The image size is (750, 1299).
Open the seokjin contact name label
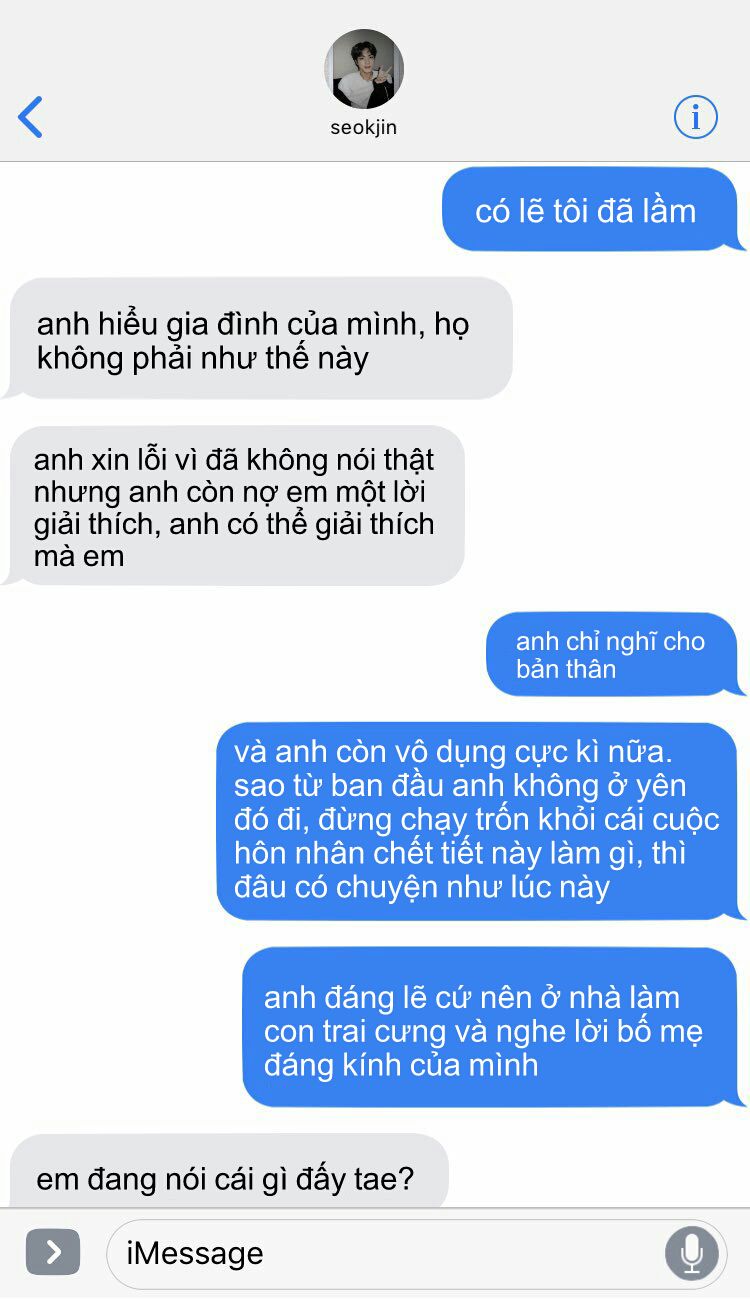click(x=364, y=128)
